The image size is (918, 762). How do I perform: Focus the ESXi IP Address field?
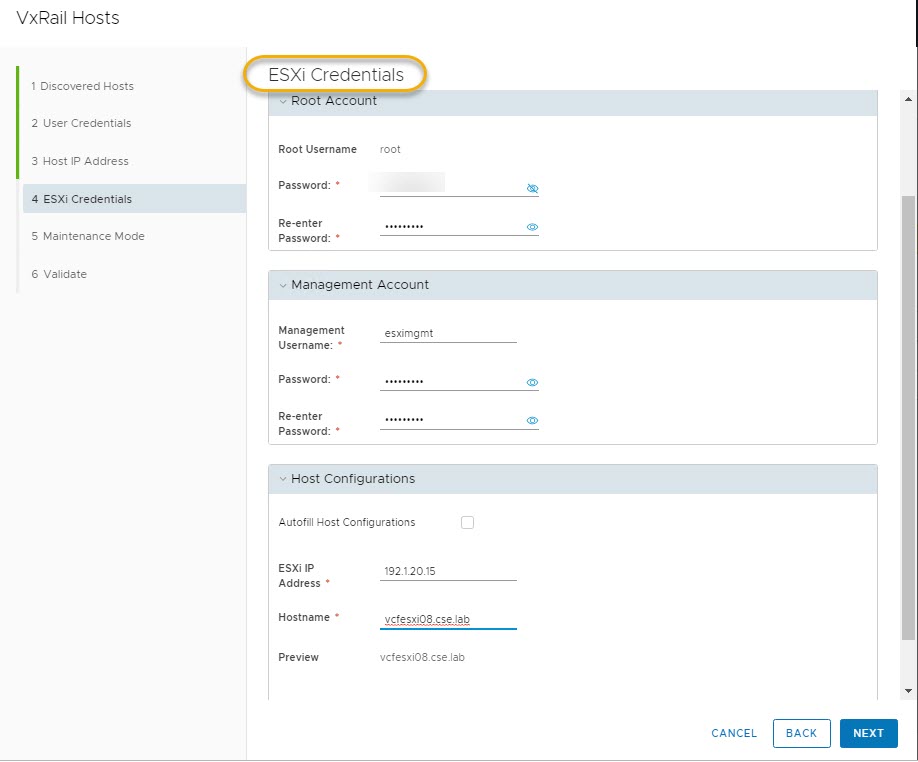(x=448, y=572)
